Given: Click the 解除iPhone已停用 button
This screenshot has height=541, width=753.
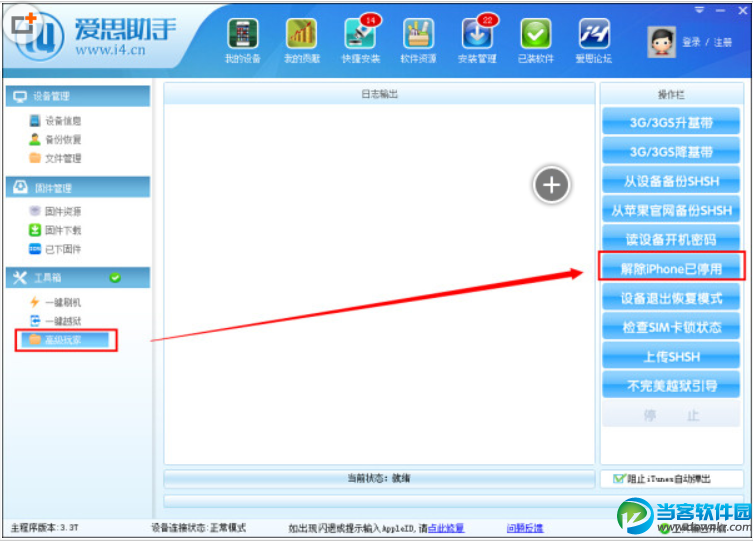Looking at the screenshot, I should (x=671, y=268).
